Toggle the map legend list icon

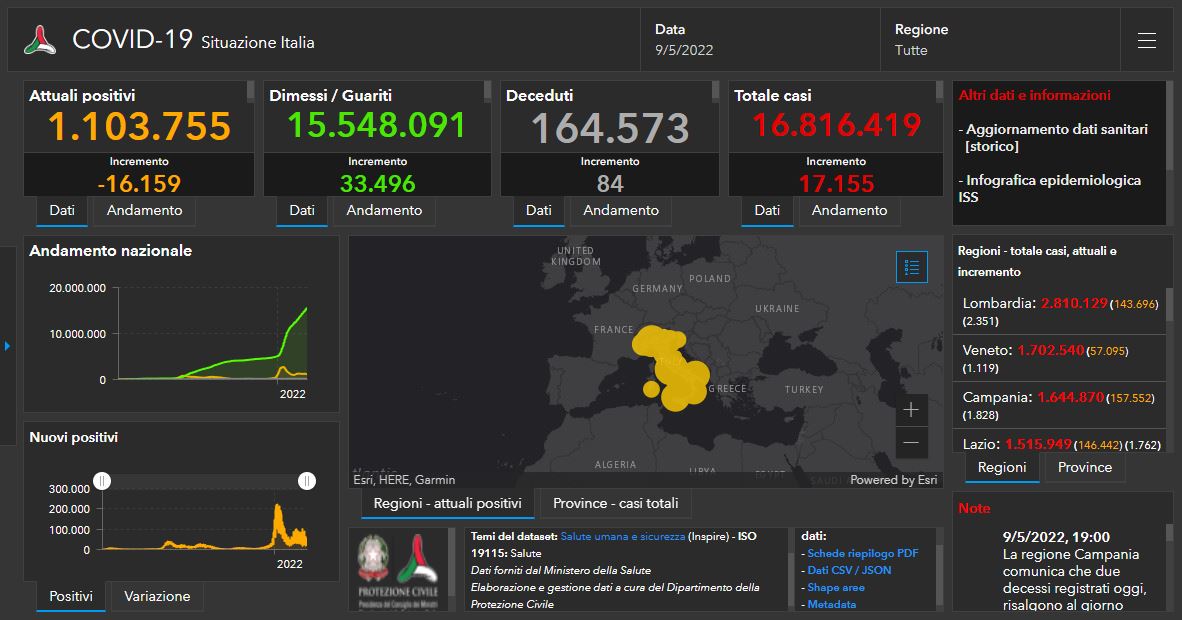tap(911, 267)
